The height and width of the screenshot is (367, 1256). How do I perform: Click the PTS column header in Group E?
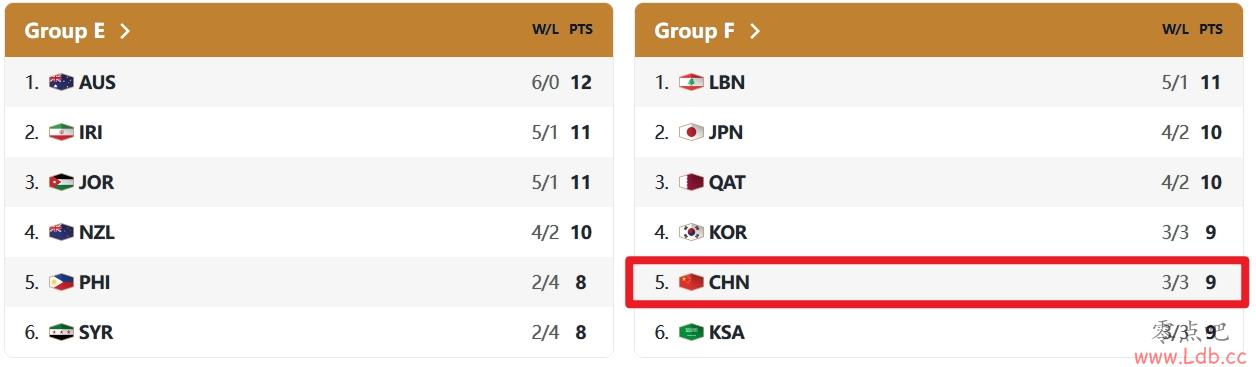point(581,29)
